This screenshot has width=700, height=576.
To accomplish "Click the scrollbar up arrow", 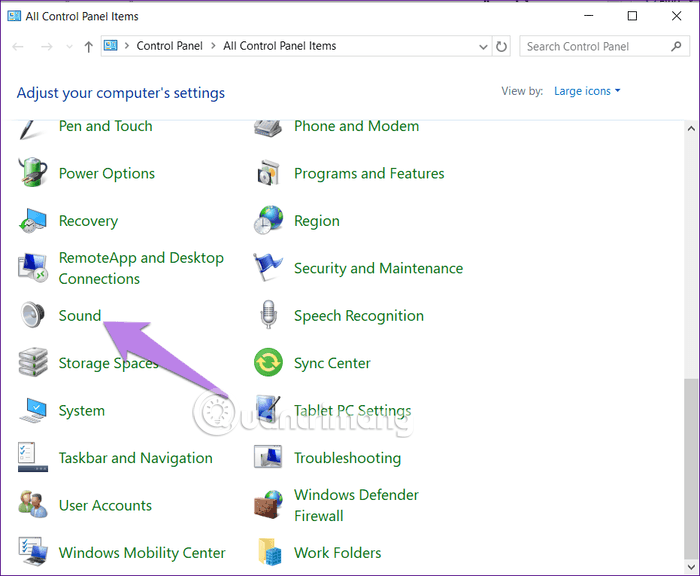I will point(691,129).
